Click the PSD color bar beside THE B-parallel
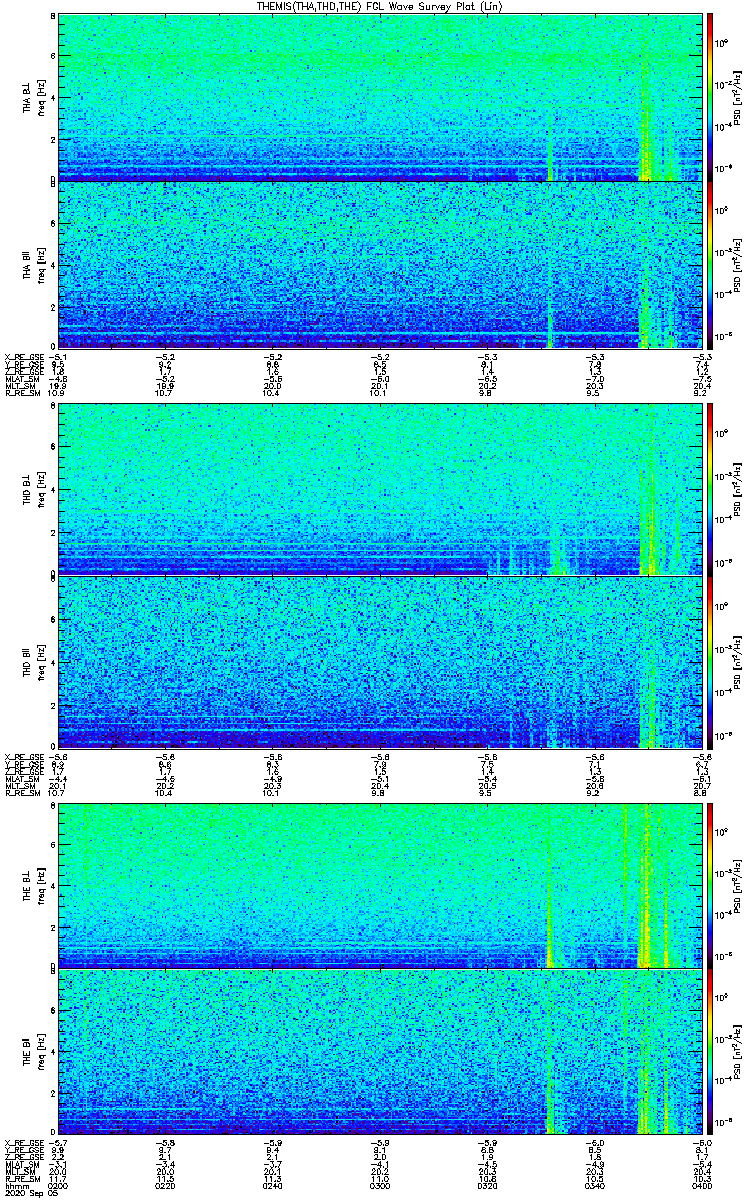 click(x=711, y=1054)
